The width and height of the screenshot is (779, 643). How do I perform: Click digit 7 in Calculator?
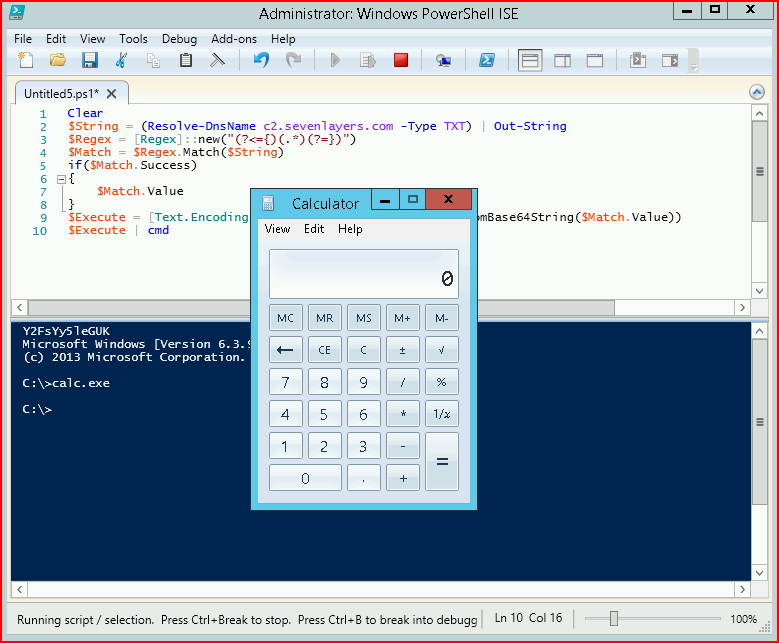286,382
